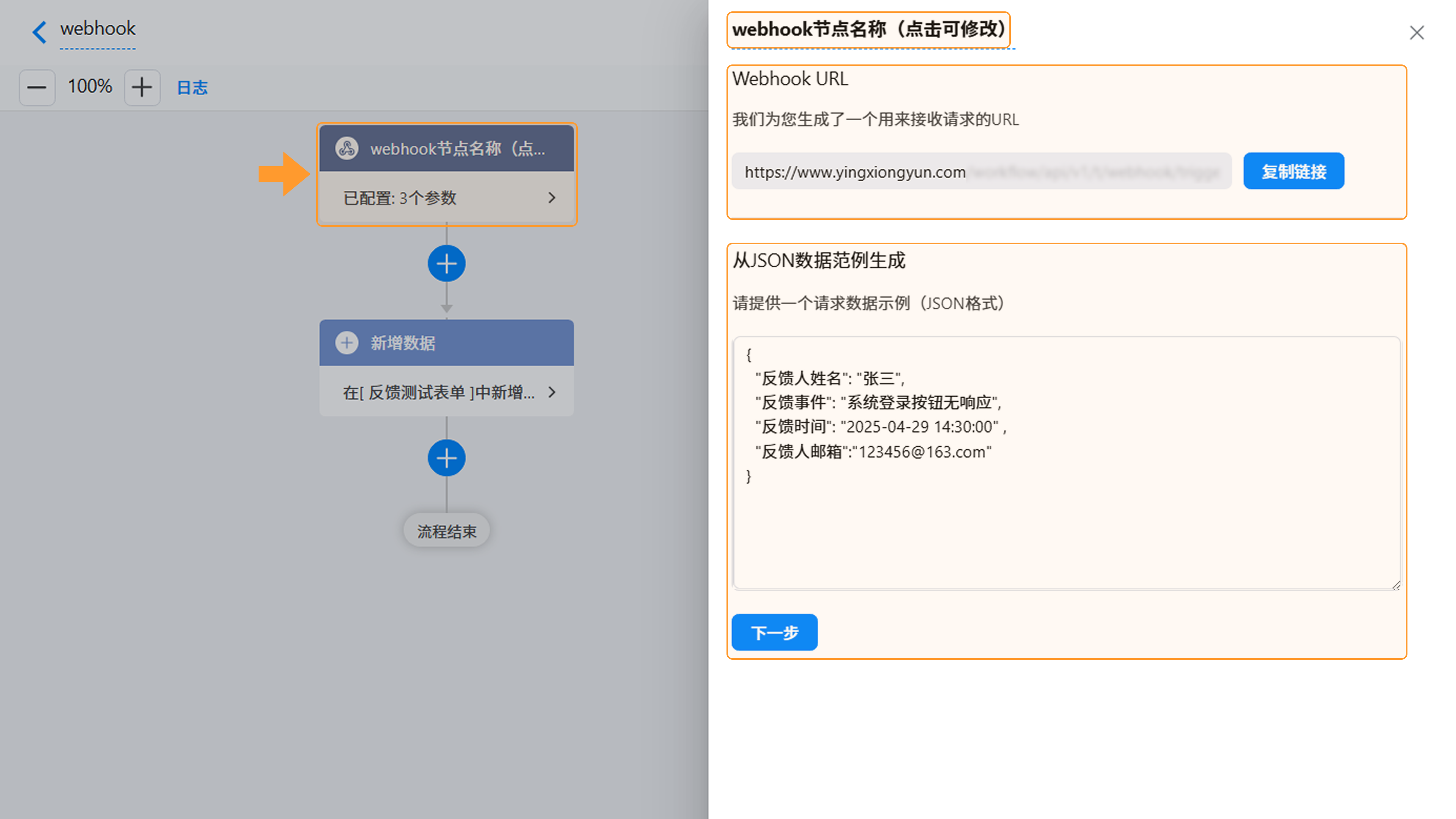Click the 下一步 next step button
Screen dimensions: 1456x819
[774, 632]
